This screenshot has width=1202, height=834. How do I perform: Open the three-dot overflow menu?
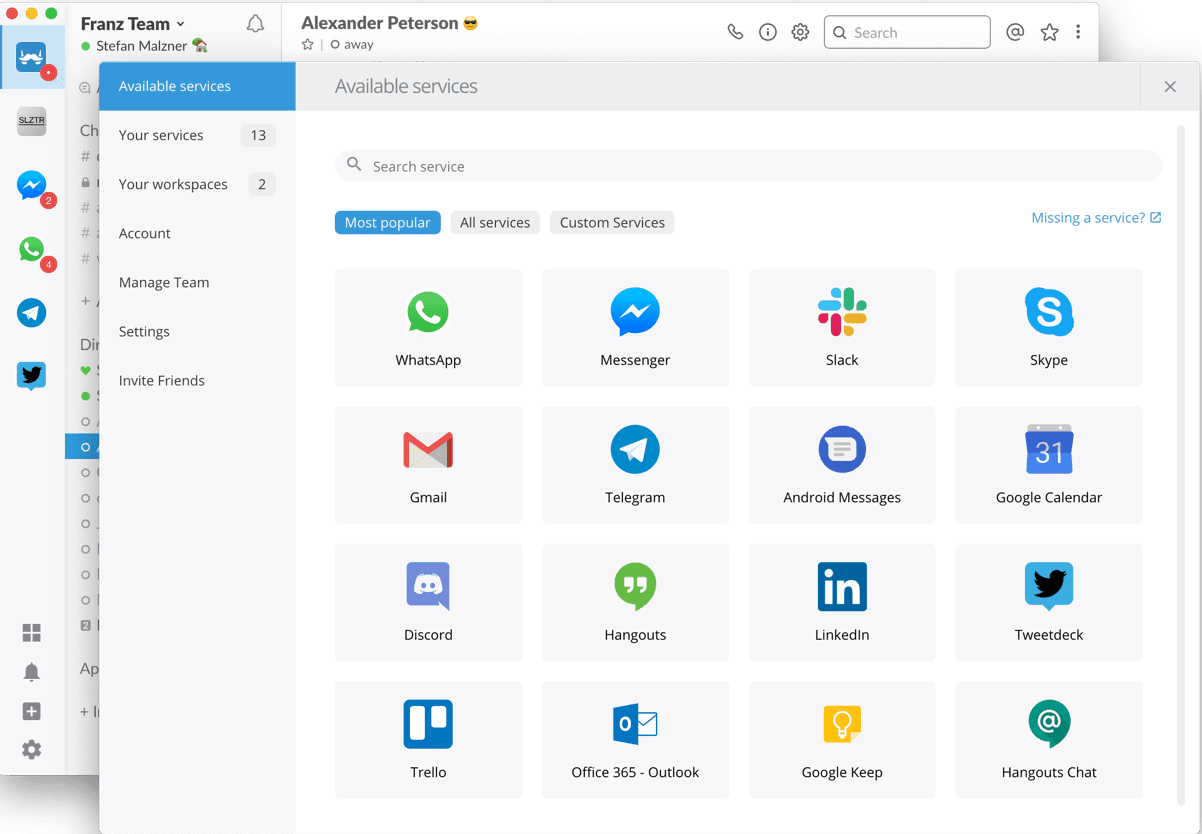[1078, 31]
